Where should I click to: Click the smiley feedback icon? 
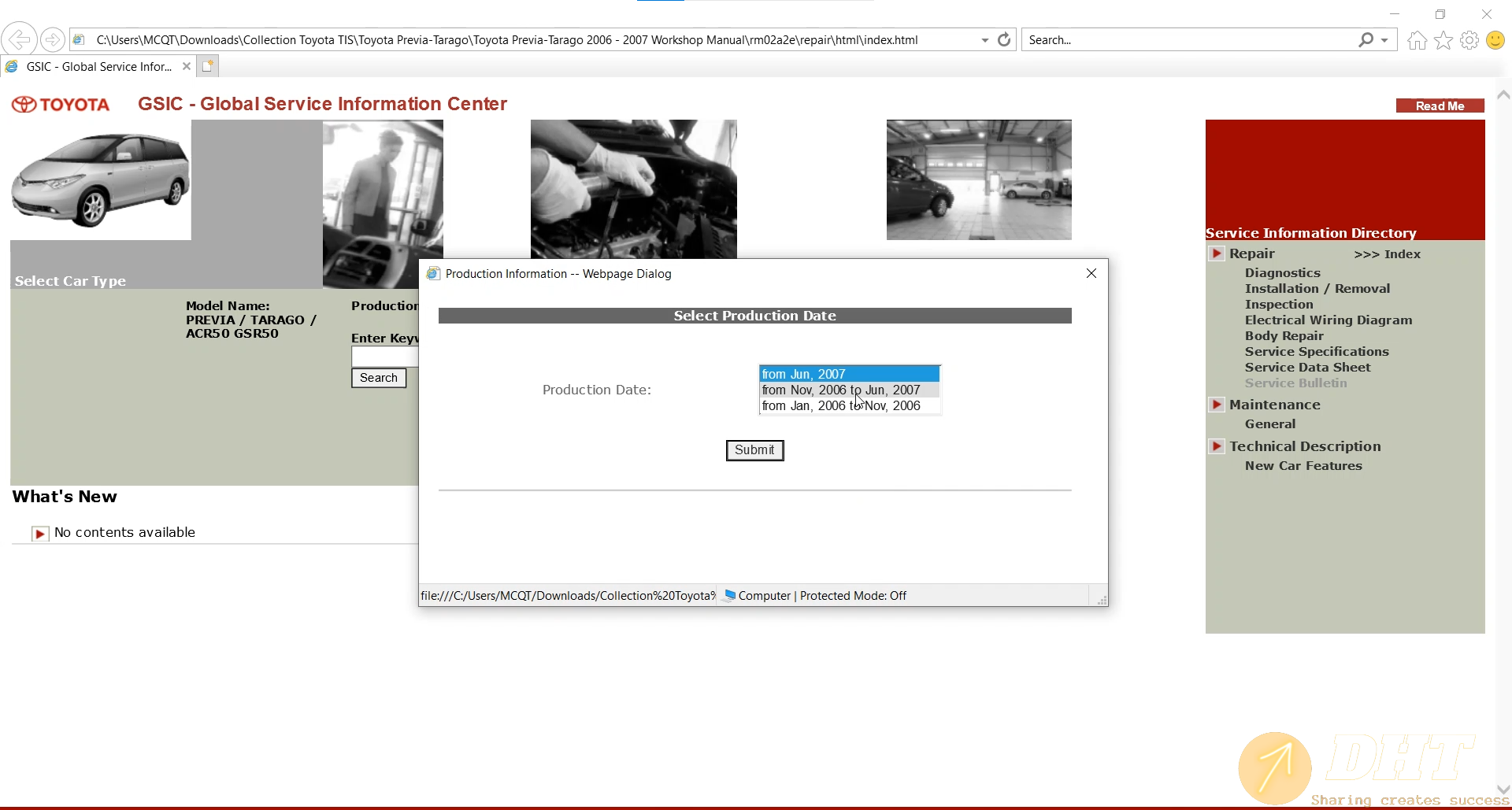click(x=1495, y=40)
